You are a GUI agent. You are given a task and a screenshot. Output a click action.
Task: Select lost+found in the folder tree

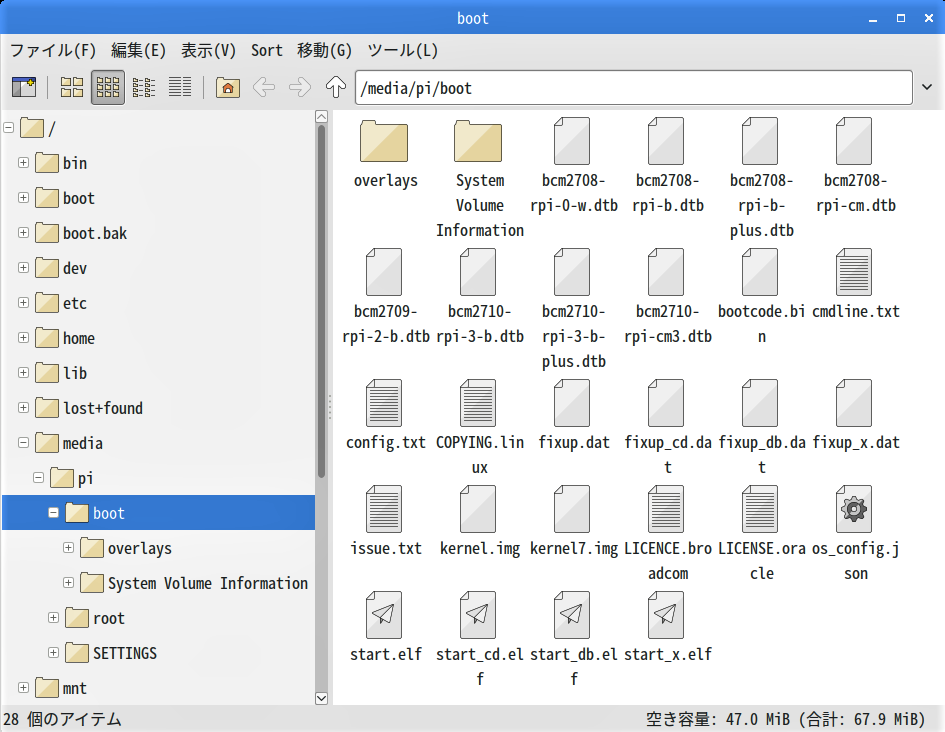point(103,408)
